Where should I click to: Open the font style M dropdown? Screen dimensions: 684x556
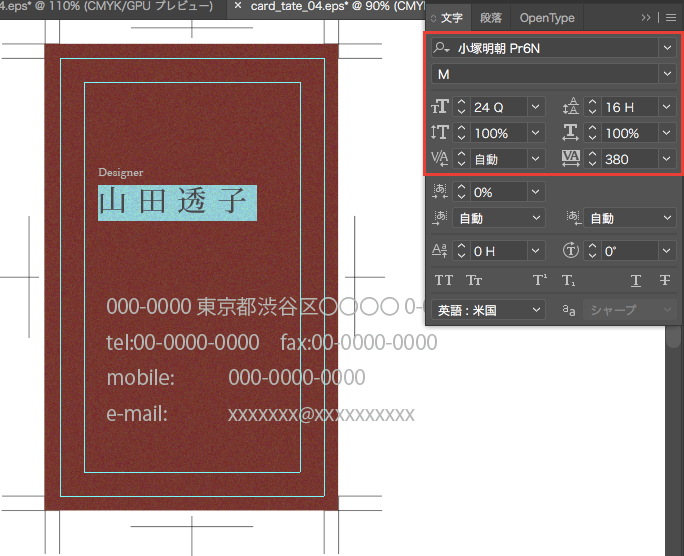[x=667, y=74]
